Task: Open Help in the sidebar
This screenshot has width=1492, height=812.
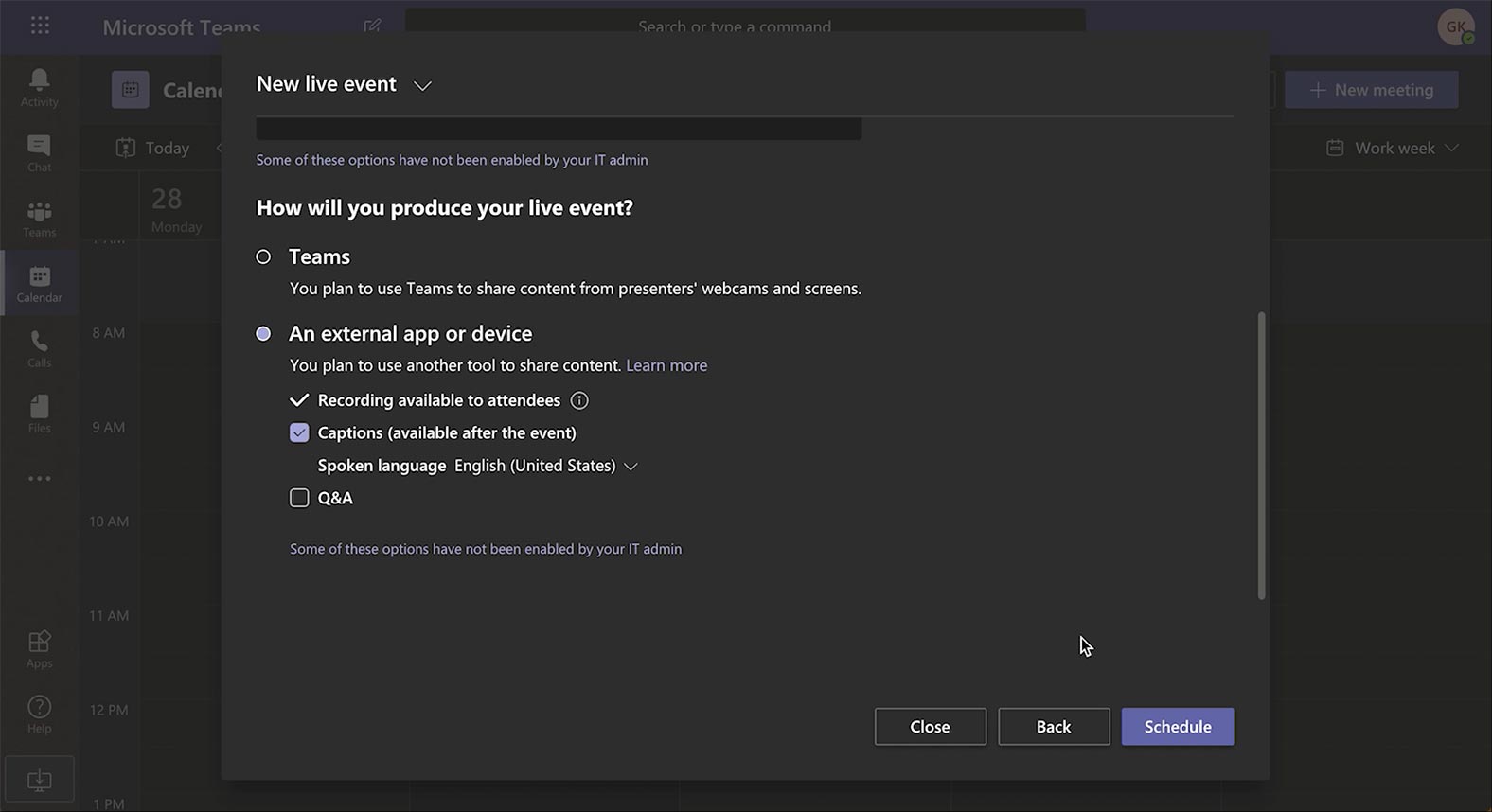Action: coord(39,715)
